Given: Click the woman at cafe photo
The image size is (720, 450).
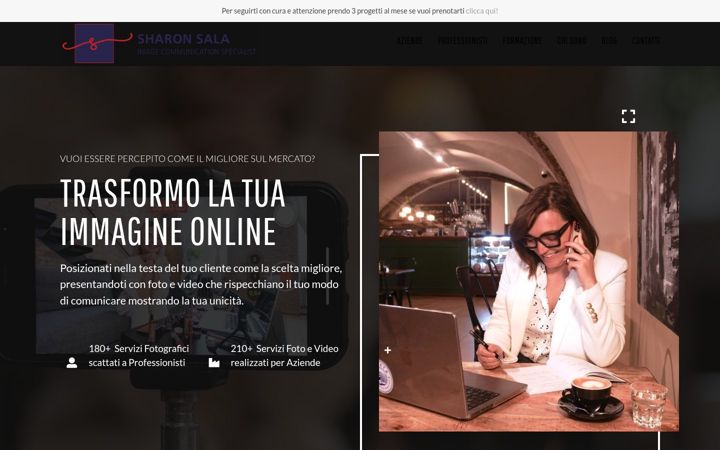Looking at the screenshot, I should [529, 281].
